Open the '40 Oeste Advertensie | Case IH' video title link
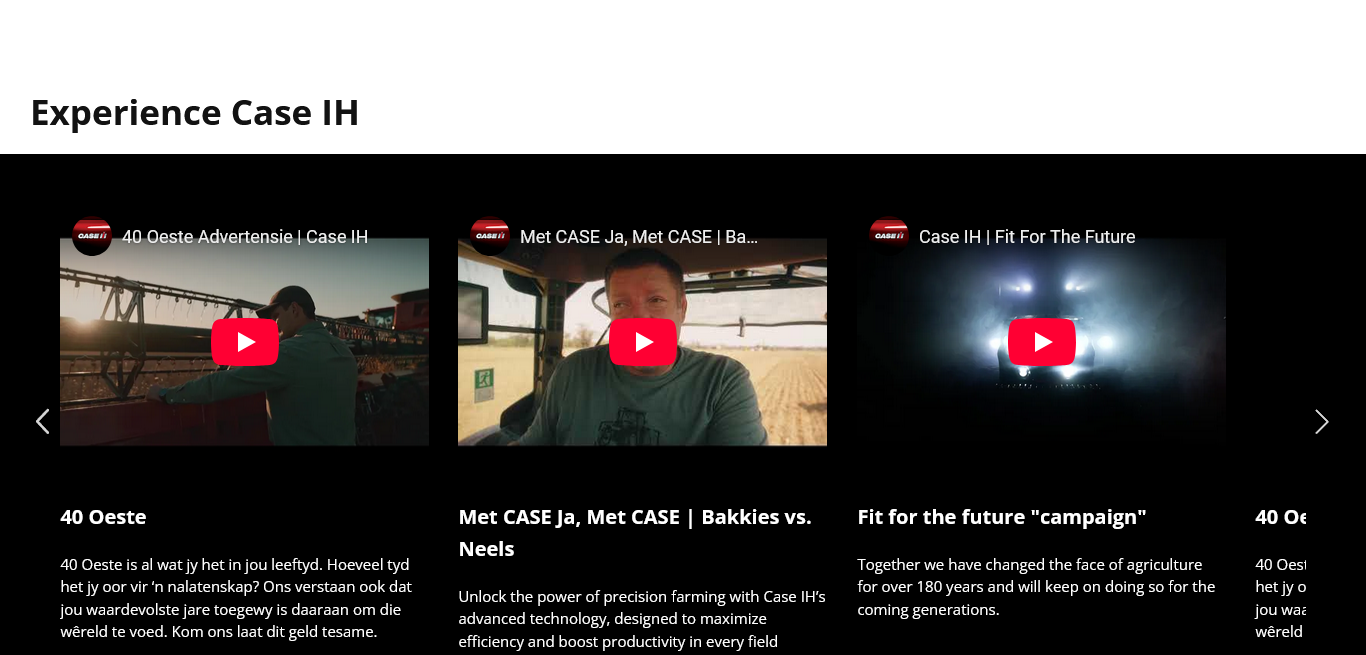The width and height of the screenshot is (1366, 655). pos(245,237)
